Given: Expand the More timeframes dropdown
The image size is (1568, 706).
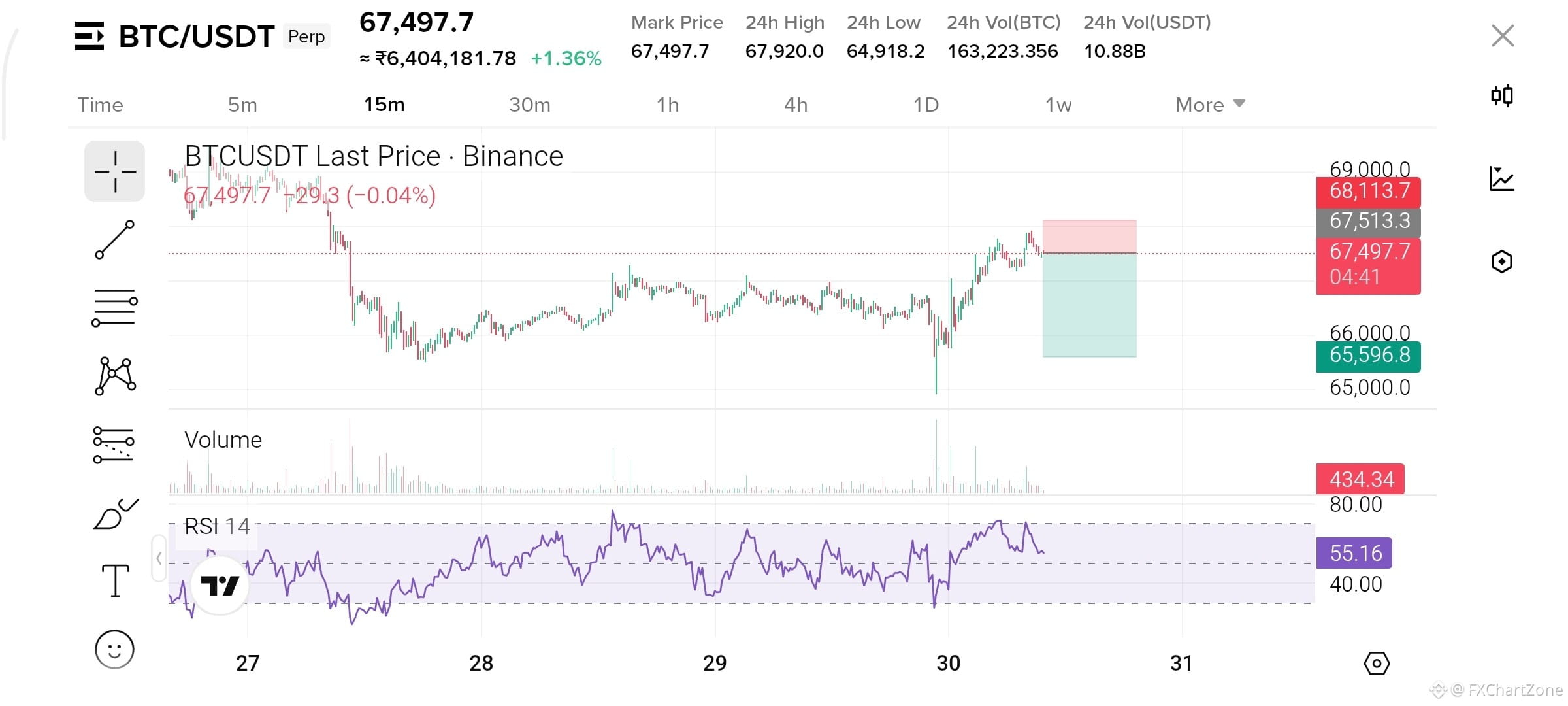Looking at the screenshot, I should tap(1210, 105).
